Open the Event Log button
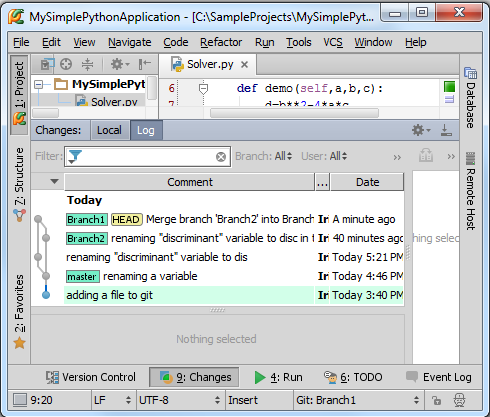The height and width of the screenshot is (417, 490). [439, 377]
